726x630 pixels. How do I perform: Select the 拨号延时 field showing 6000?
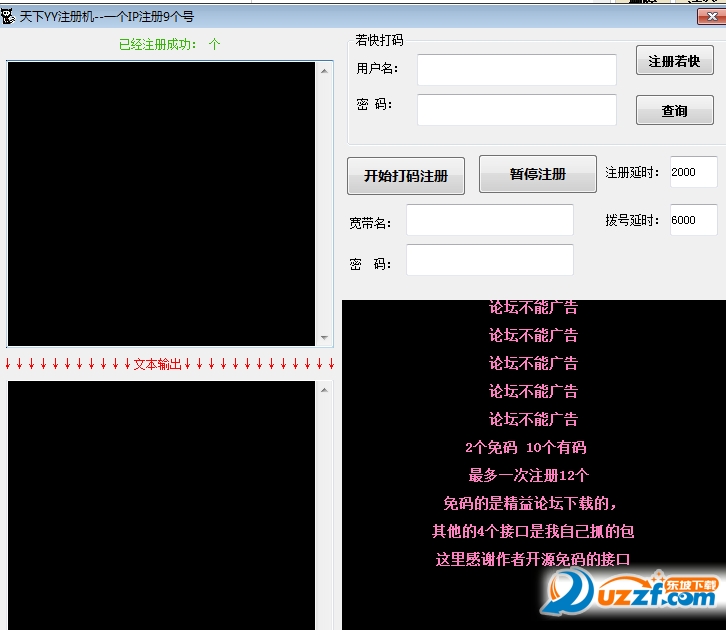(694, 220)
